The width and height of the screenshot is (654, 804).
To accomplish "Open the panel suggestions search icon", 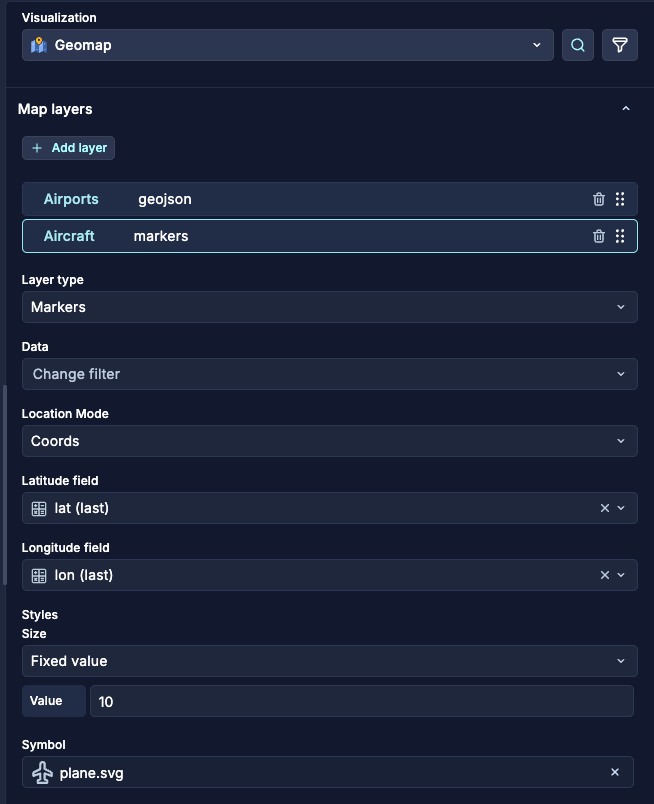I will coord(577,44).
